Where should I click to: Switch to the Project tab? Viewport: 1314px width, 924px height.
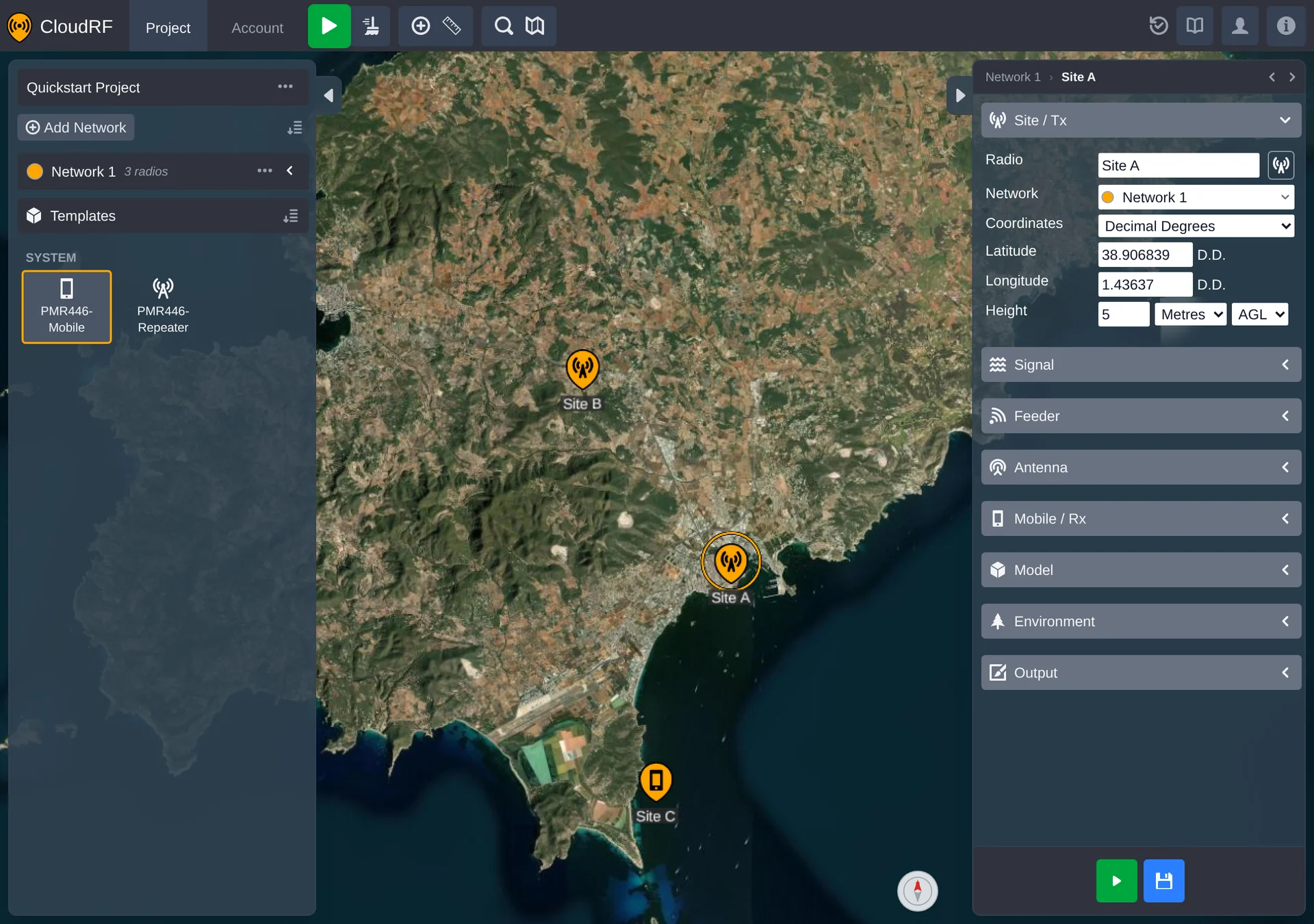(168, 27)
